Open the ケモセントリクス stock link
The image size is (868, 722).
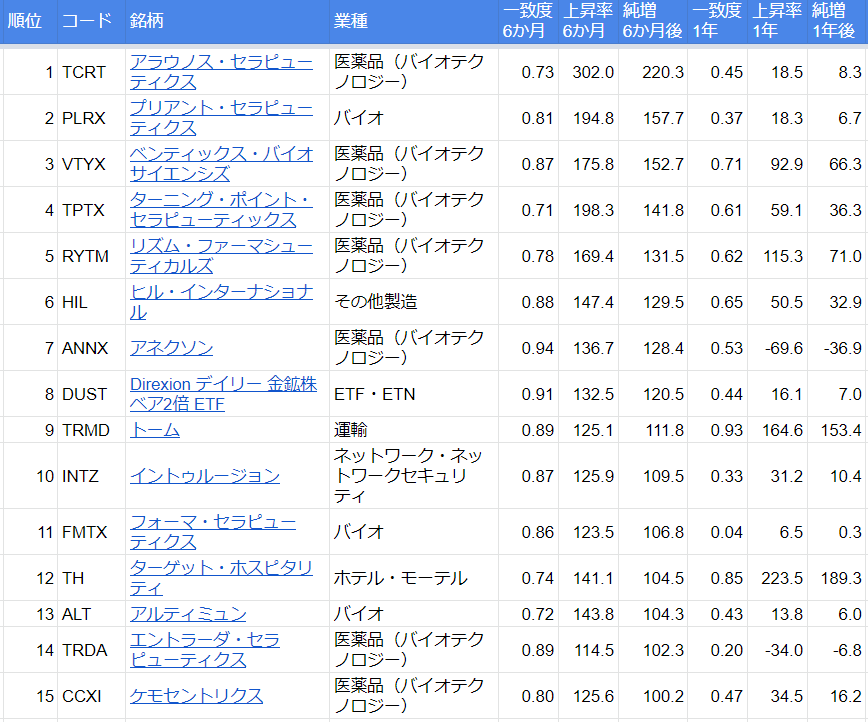pos(196,695)
